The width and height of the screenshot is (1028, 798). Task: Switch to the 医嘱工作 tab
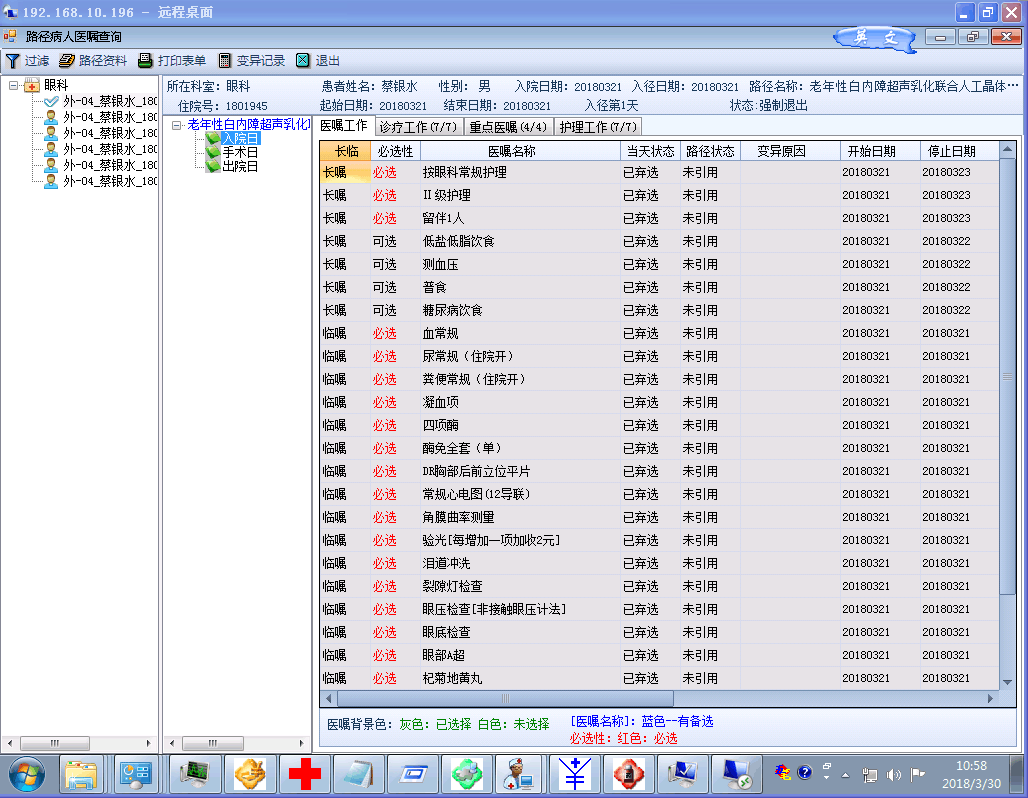344,126
